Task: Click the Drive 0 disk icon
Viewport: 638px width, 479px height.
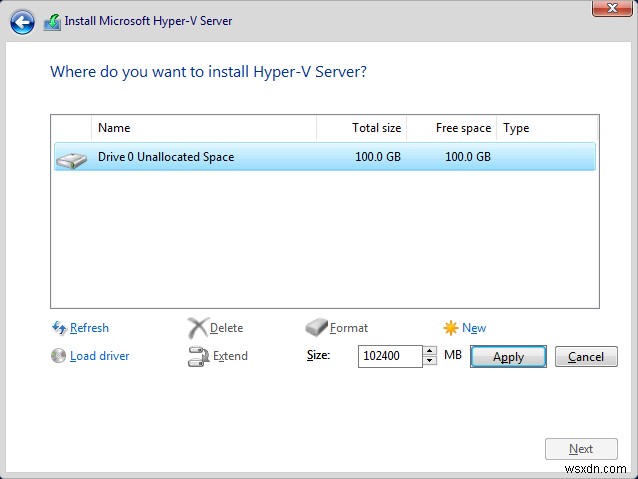Action: tap(72, 158)
